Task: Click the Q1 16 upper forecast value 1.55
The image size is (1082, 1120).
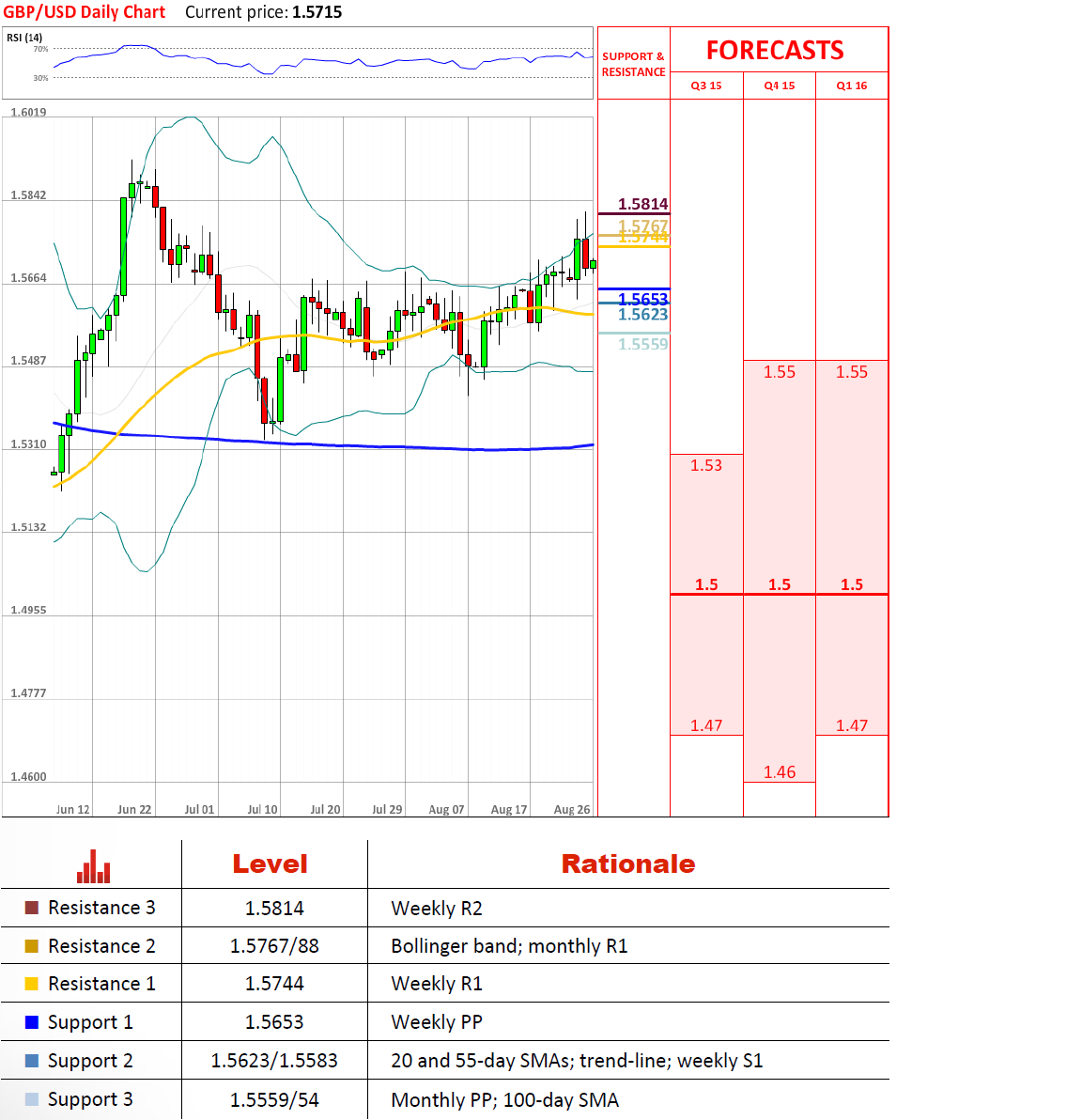Action: point(852,372)
